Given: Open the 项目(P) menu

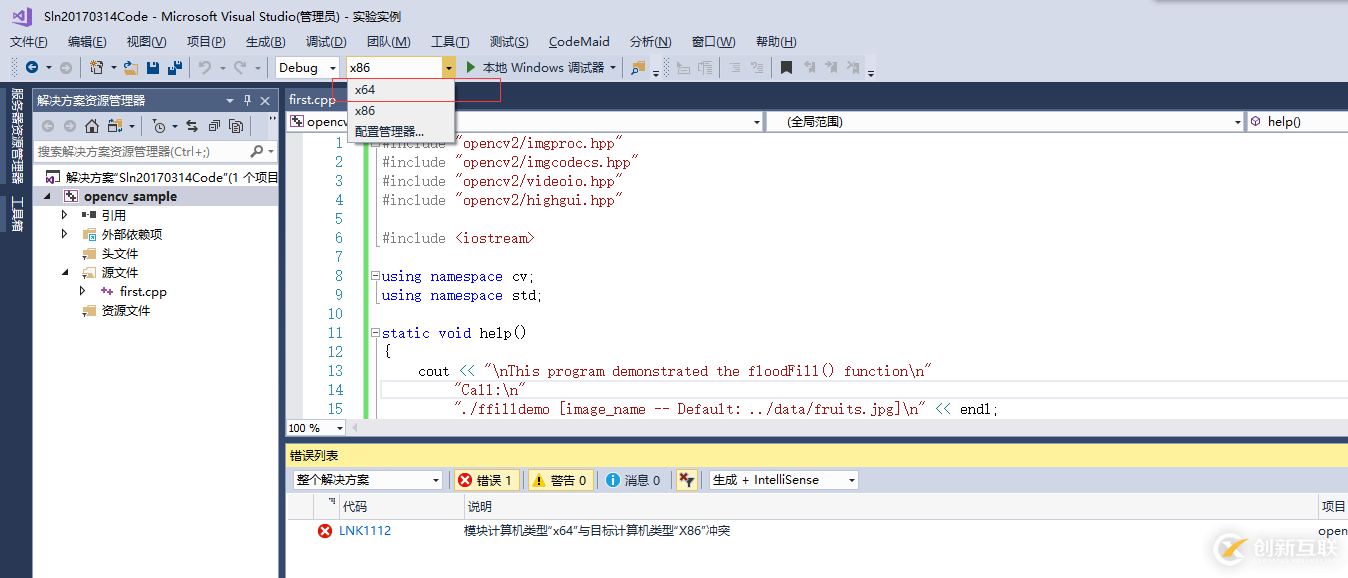Looking at the screenshot, I should click(206, 41).
